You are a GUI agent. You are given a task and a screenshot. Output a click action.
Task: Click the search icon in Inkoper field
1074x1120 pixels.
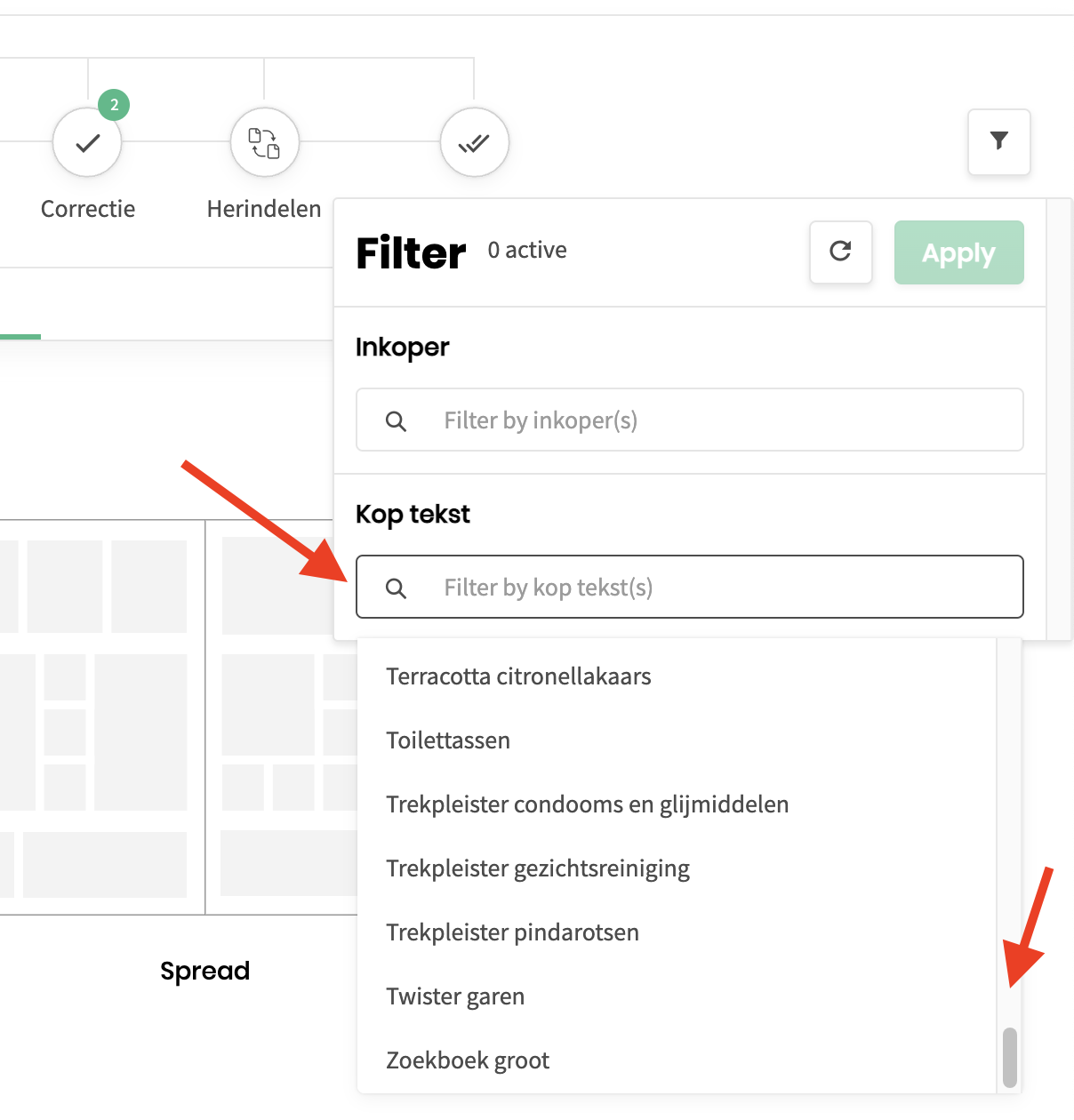396,420
